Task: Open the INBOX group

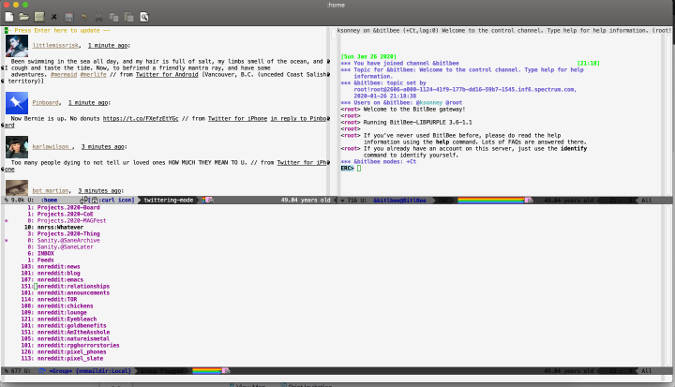Action: click(46, 254)
